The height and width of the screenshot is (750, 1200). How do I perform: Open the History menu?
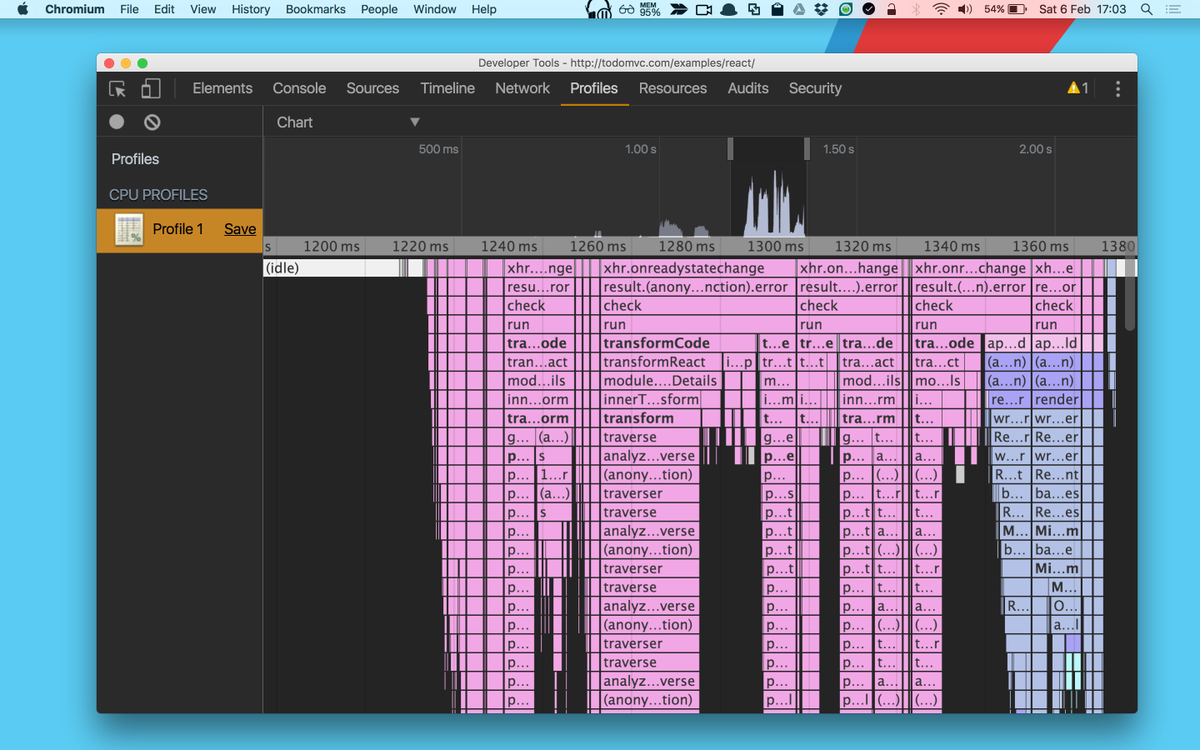click(250, 9)
